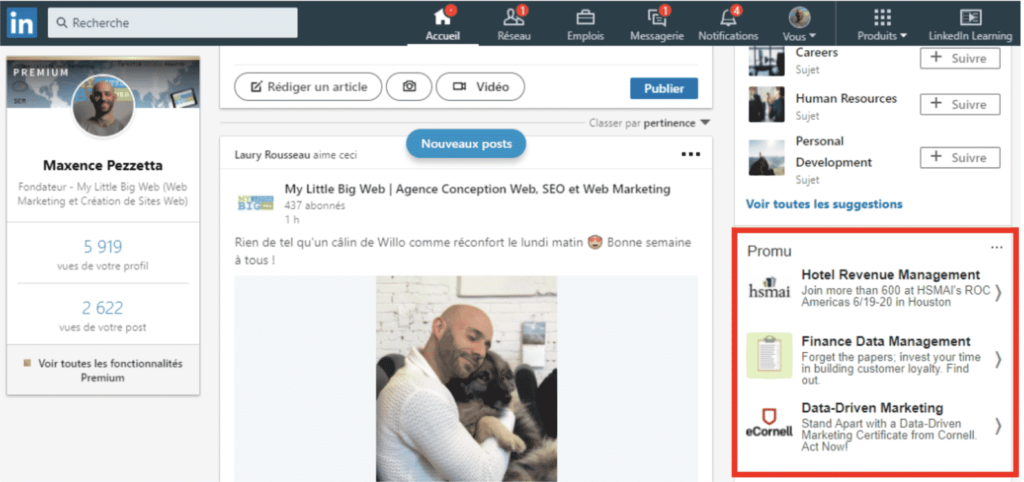The height and width of the screenshot is (482, 1024).
Task: Open the Hotel Revenue Management ad title
Action: coord(891,274)
